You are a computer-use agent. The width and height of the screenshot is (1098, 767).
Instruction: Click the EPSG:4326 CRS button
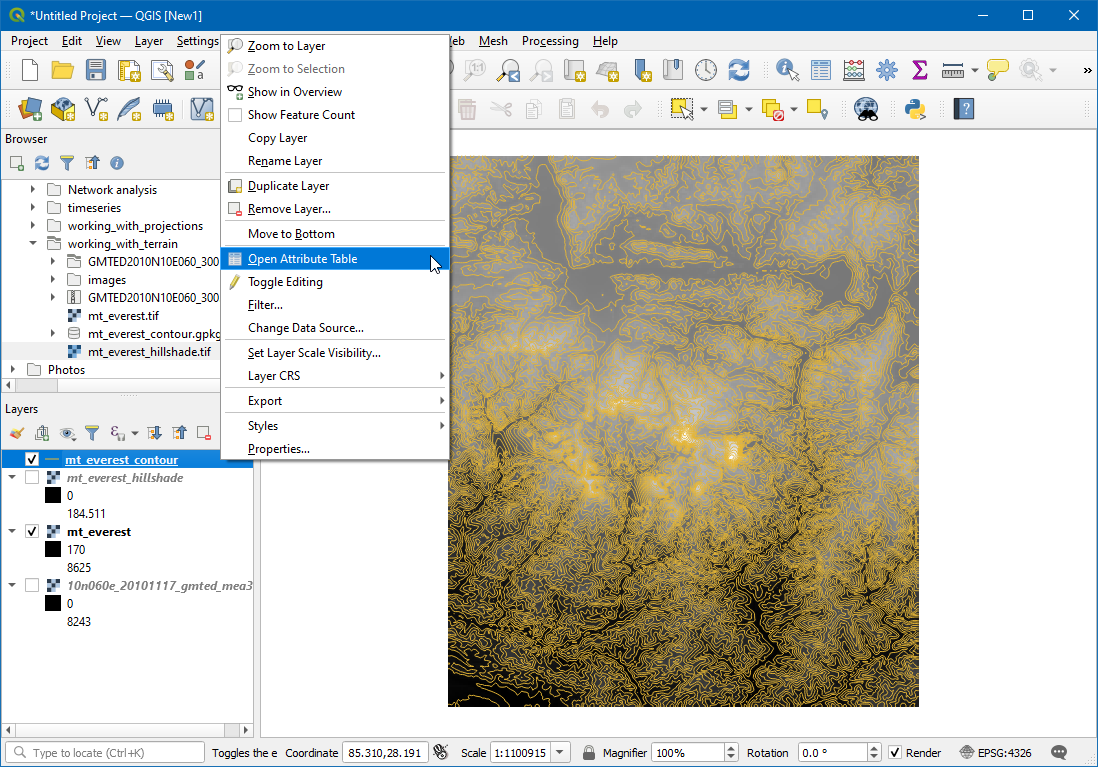pyautogui.click(x=996, y=753)
